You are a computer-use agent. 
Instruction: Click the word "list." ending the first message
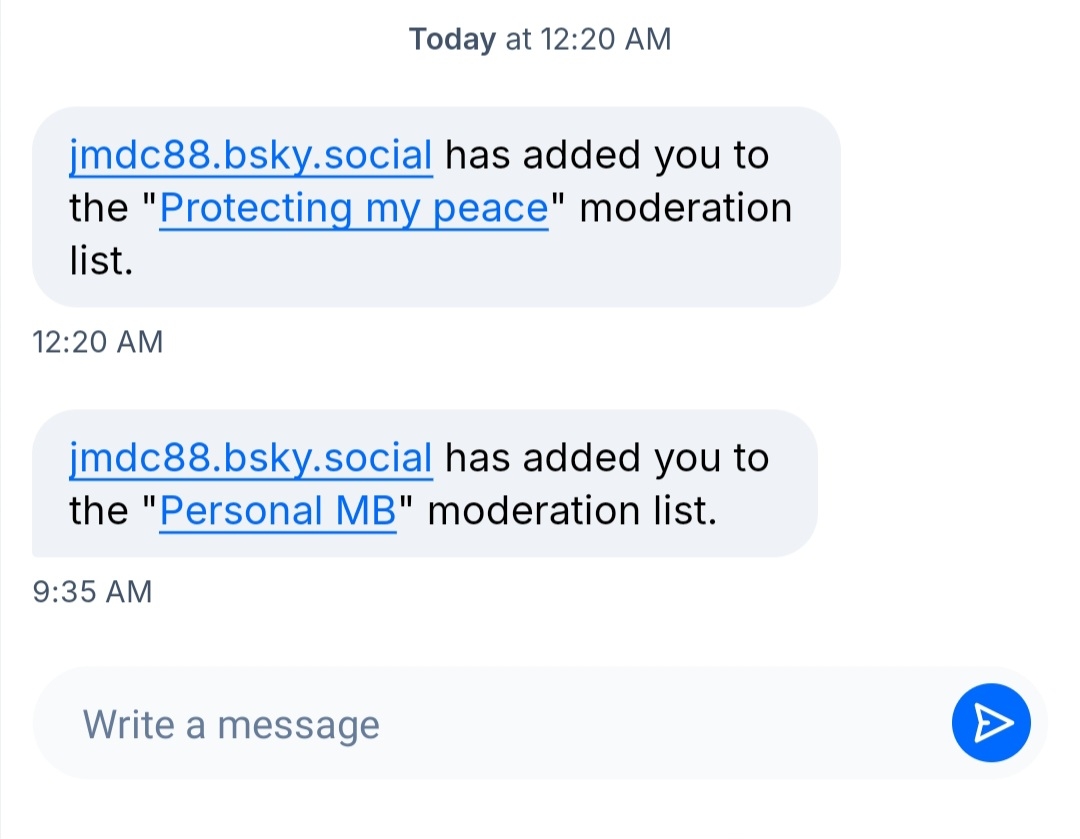101,262
